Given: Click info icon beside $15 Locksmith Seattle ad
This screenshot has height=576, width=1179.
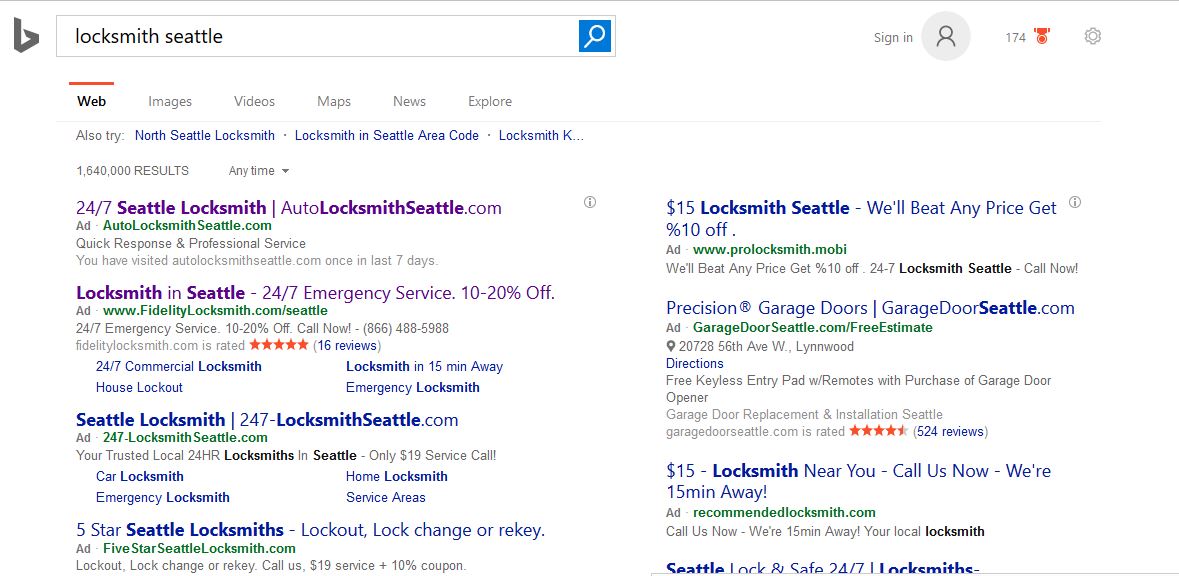Looking at the screenshot, I should click(1074, 202).
